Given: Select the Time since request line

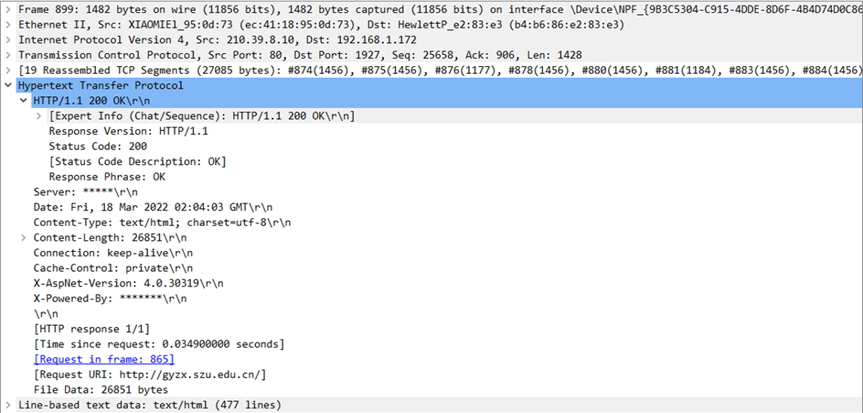Looking at the screenshot, I should point(159,344).
